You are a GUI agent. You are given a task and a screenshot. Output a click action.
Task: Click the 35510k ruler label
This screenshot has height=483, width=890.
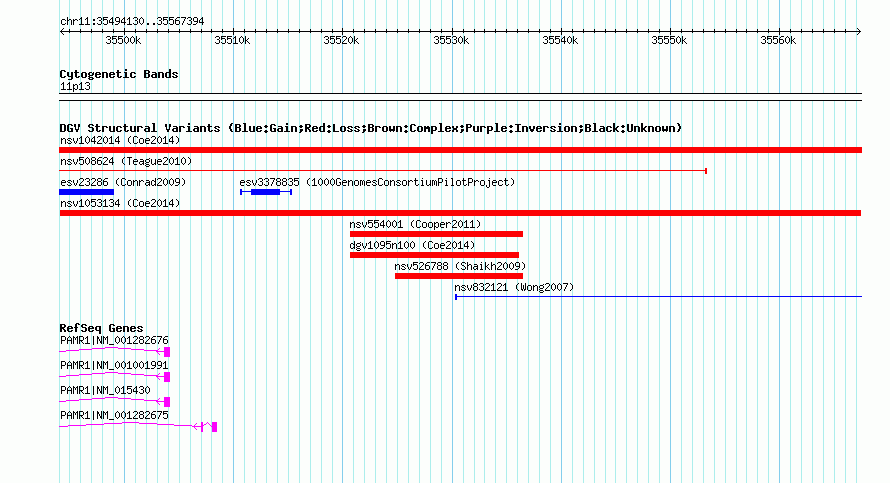coord(232,41)
